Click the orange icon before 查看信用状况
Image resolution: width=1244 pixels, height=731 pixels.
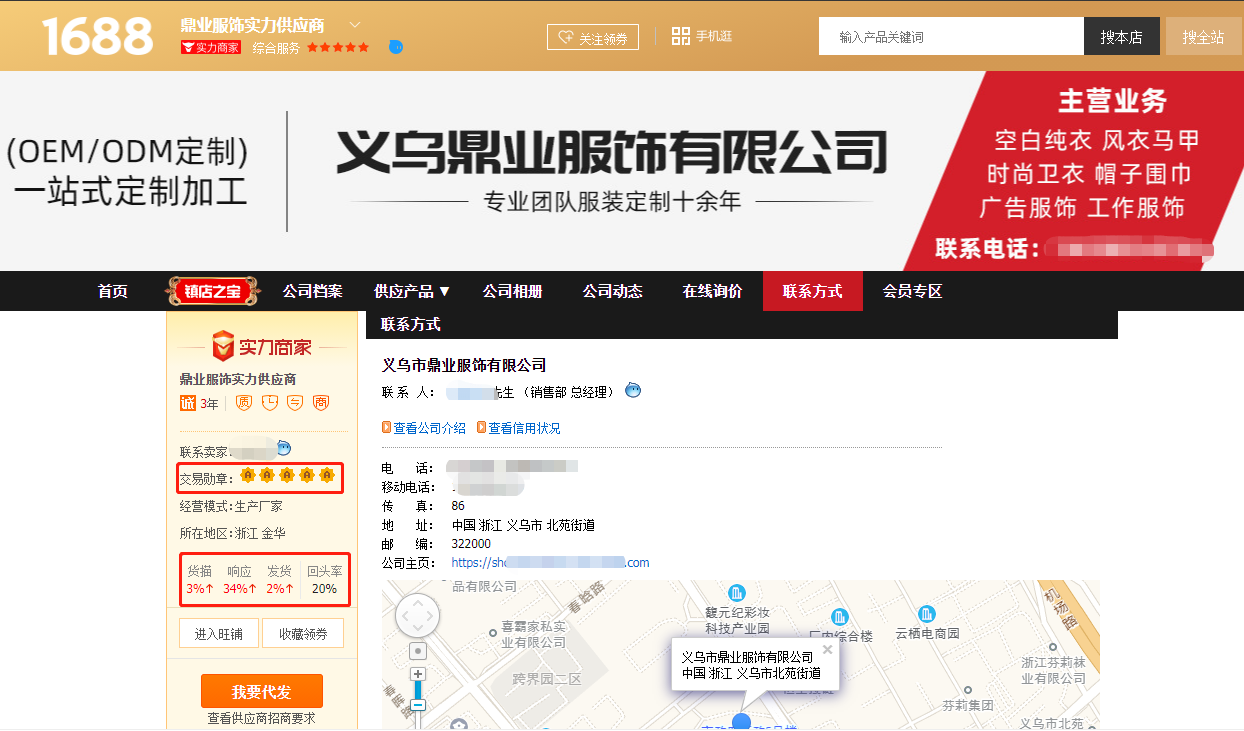[x=481, y=427]
